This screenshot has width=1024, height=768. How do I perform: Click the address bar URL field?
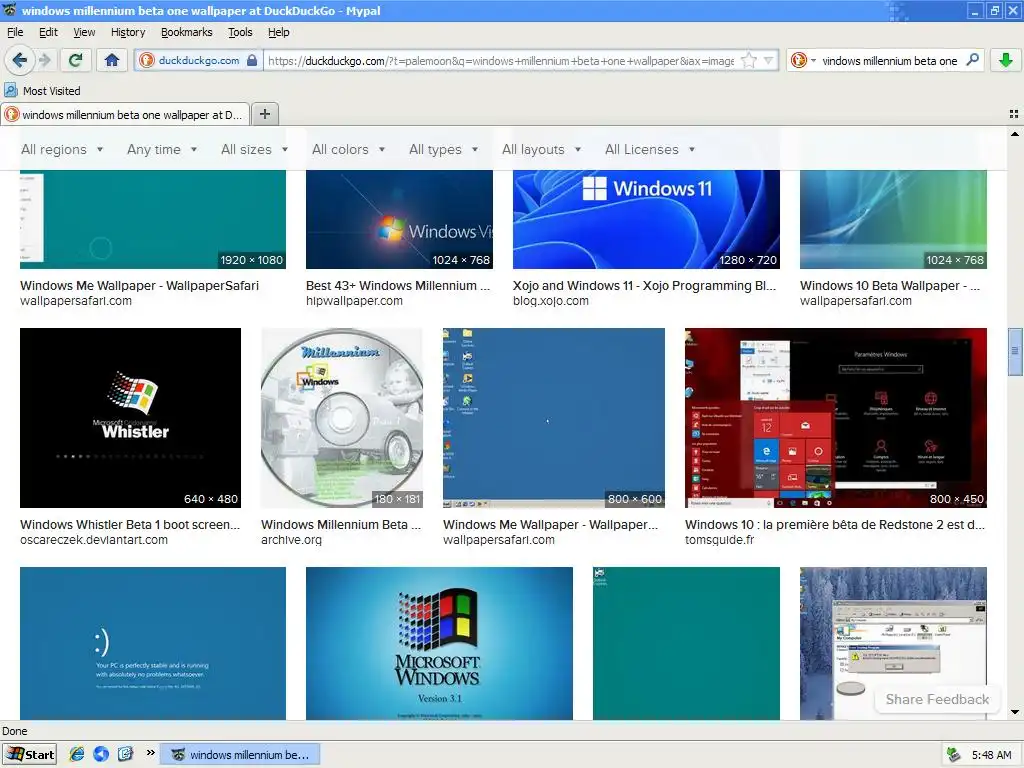point(501,61)
